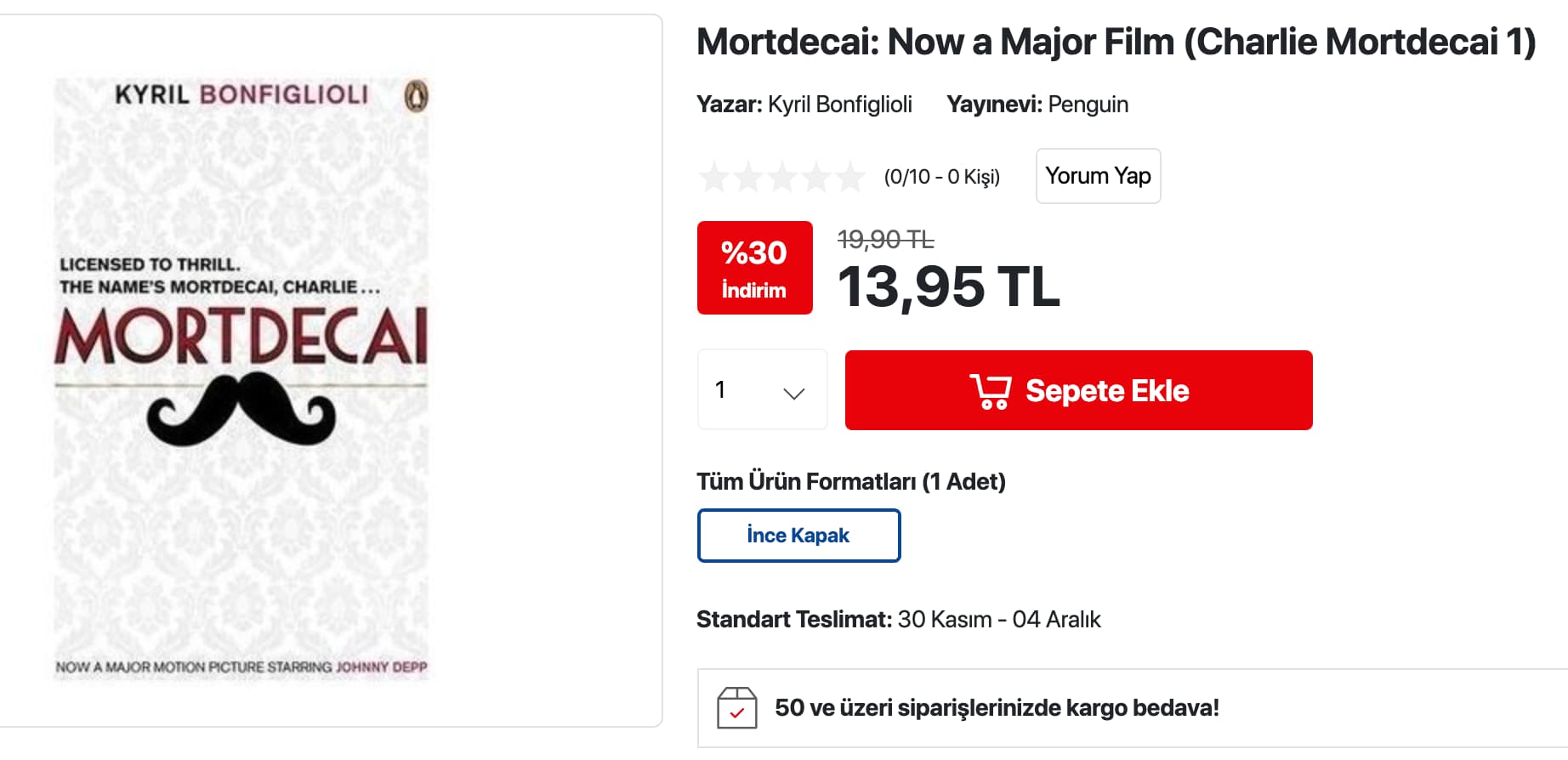Image resolution: width=1568 pixels, height=760 pixels.
Task: Click the shopping cart icon in Sepete Ekle
Action: coord(991,391)
